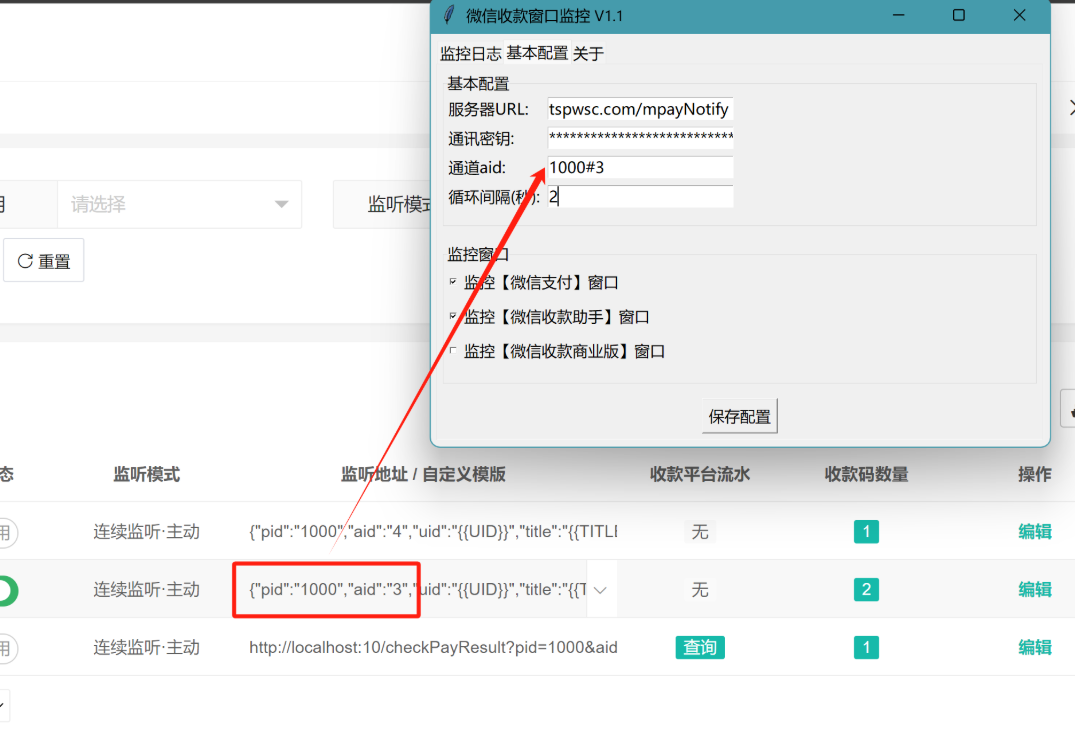
Task: Open the 请选择 dropdown
Action: (x=179, y=205)
